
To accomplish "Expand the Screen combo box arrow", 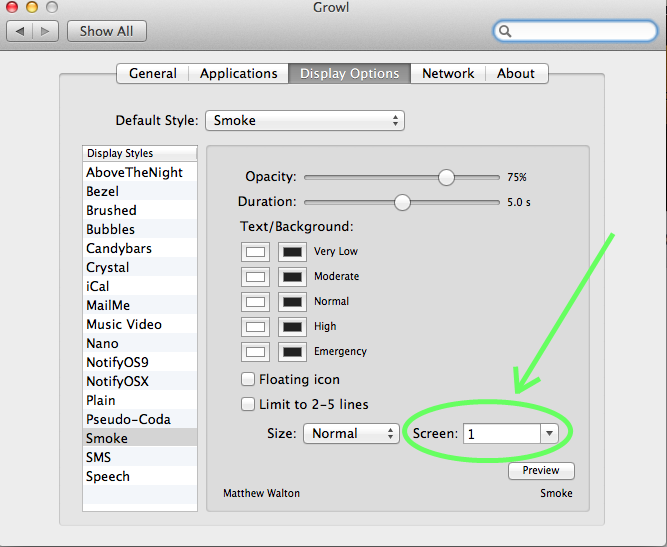I will (x=549, y=433).
